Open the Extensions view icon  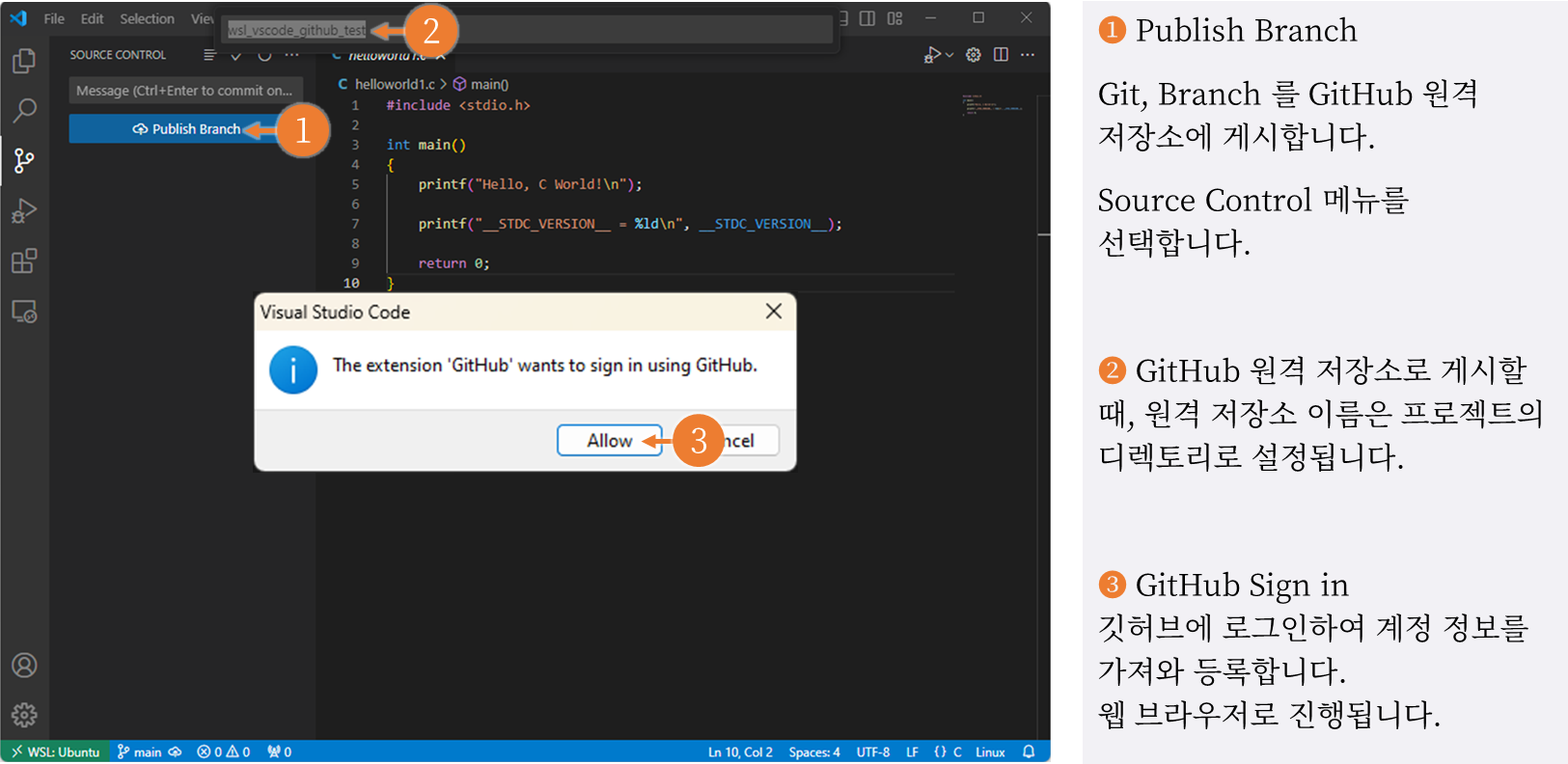[x=24, y=260]
